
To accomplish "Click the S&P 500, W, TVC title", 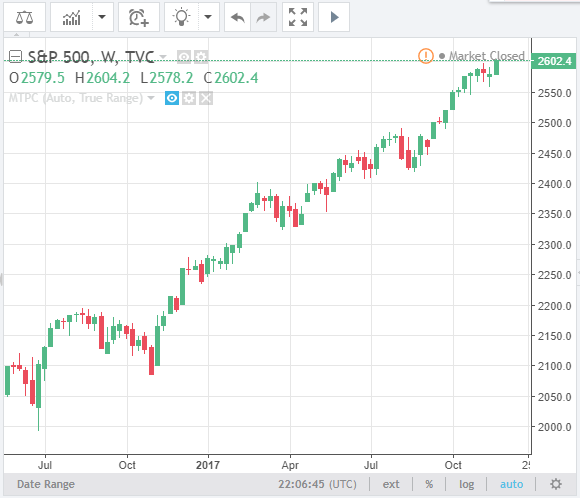I will [91, 57].
